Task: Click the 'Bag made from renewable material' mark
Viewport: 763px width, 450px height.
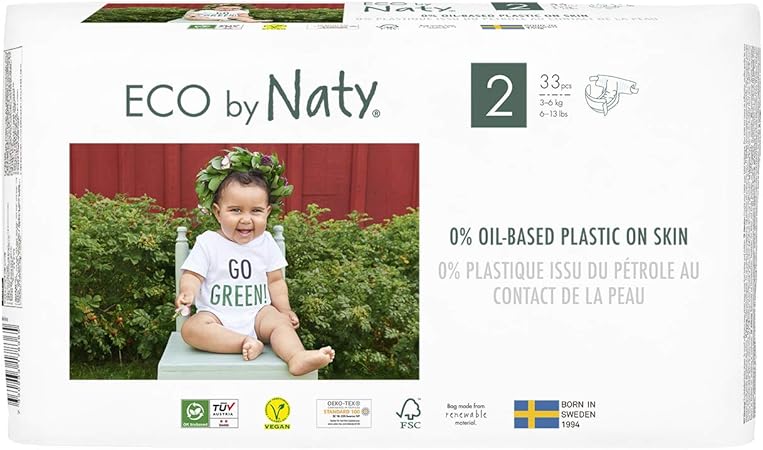Action: (x=466, y=414)
